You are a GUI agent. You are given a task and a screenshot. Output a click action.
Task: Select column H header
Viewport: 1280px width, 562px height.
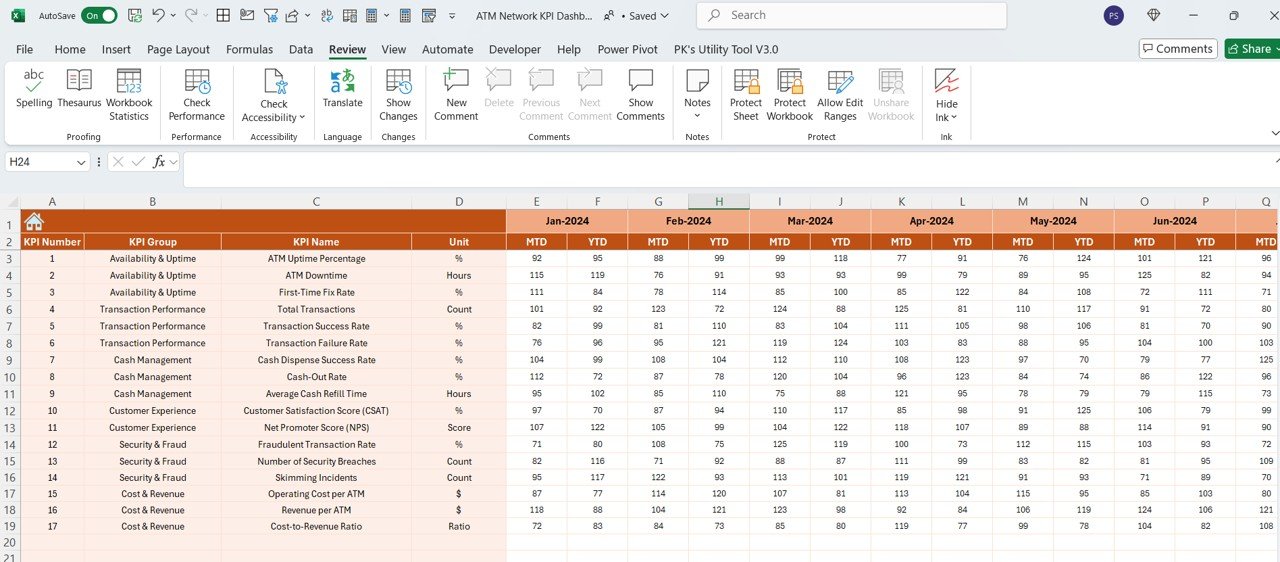click(719, 201)
